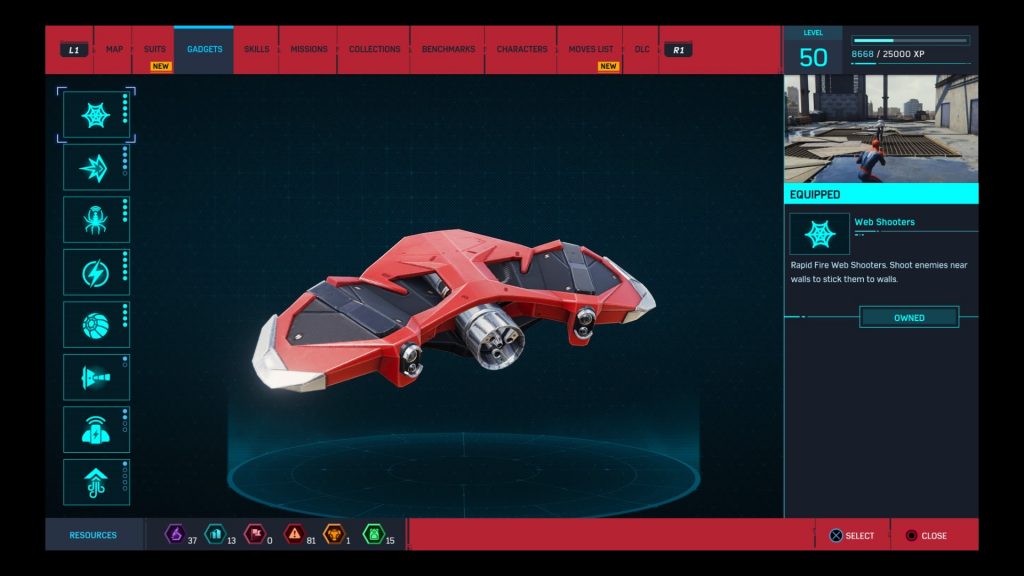Click the EQUIPPED header bar
Screen dimensions: 1024x576
coord(881,194)
